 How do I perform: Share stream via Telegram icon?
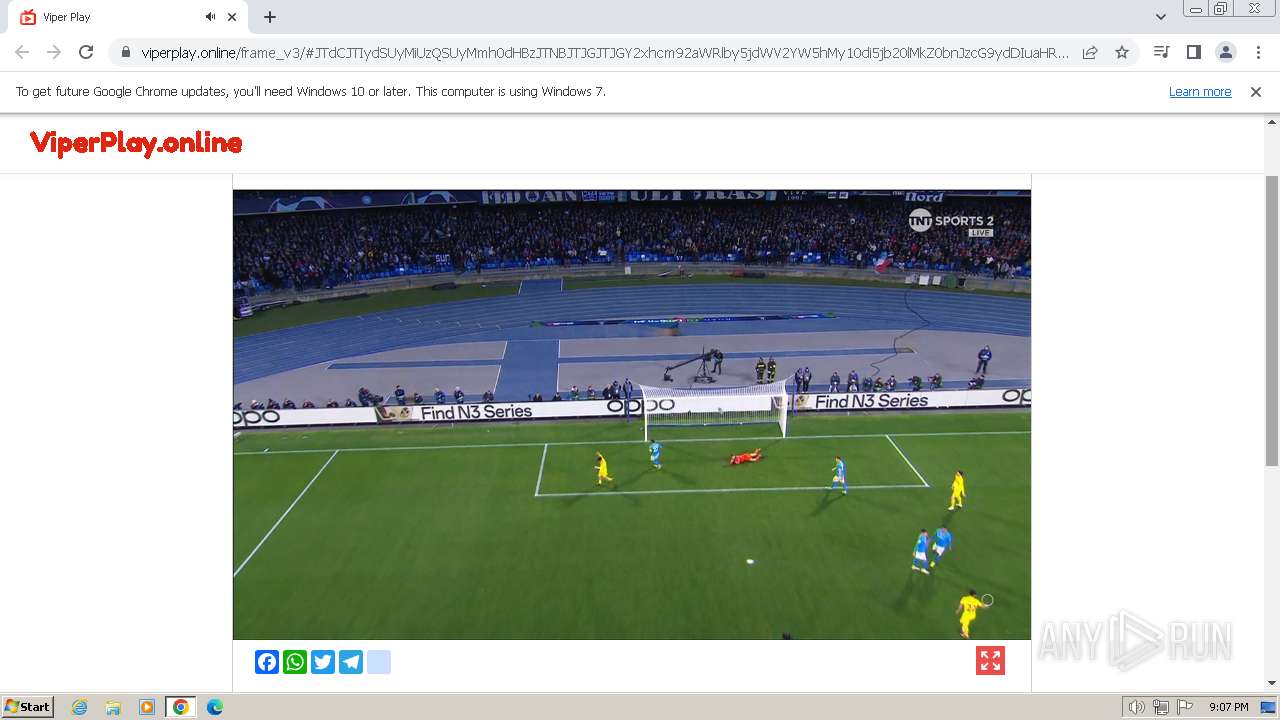click(x=351, y=662)
